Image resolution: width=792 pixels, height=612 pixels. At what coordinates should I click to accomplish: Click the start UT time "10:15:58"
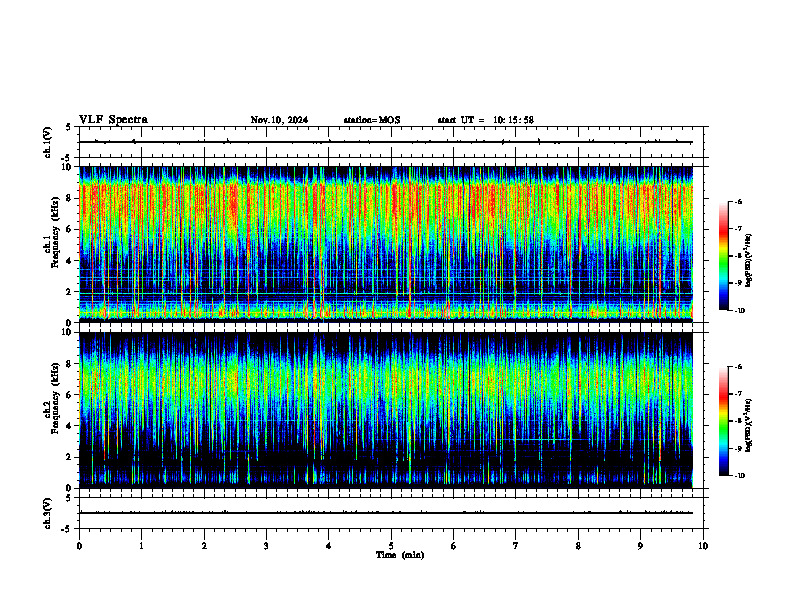coord(514,120)
